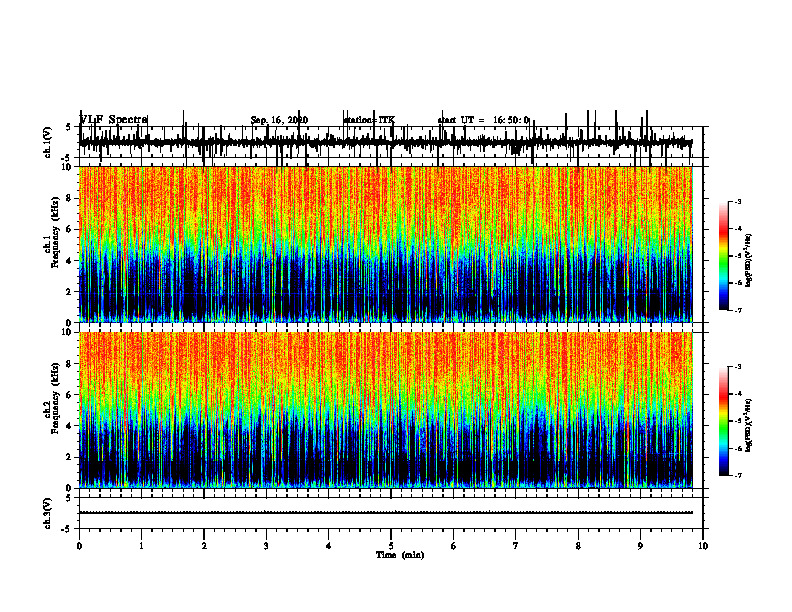Click the "Time (min)" x-axis label

pos(400,555)
